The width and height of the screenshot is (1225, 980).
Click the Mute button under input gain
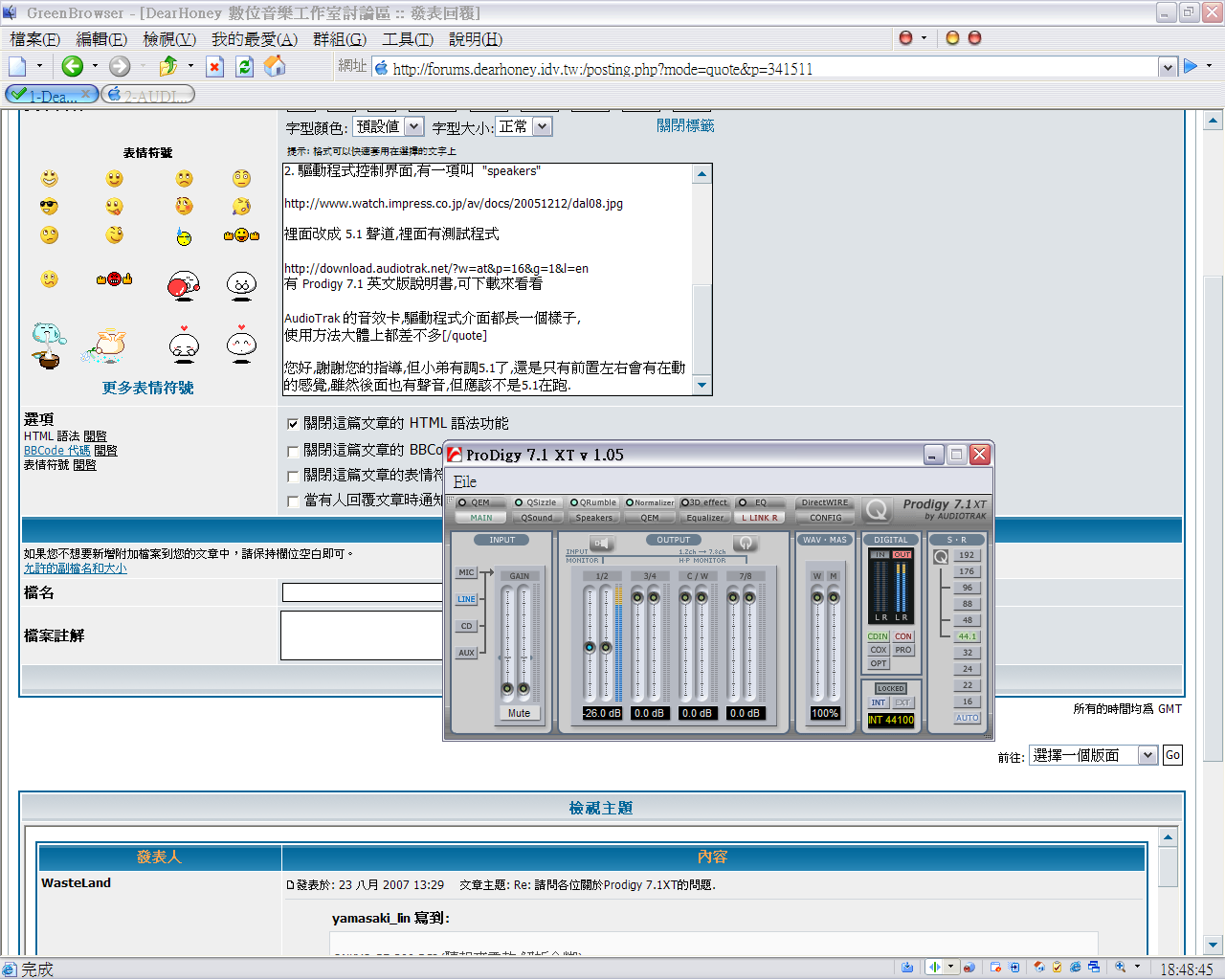pyautogui.click(x=519, y=713)
